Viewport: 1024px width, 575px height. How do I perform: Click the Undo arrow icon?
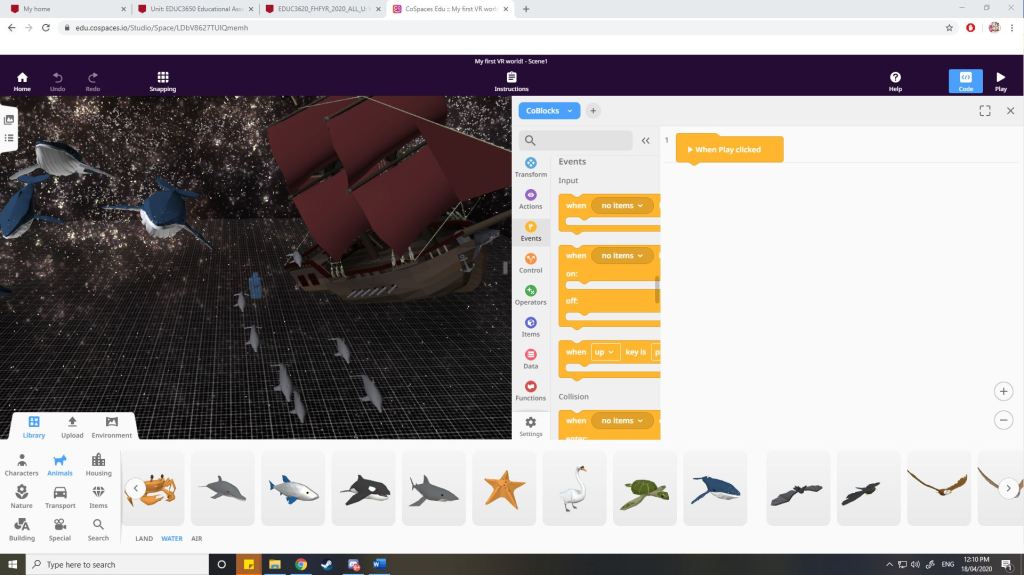click(57, 79)
